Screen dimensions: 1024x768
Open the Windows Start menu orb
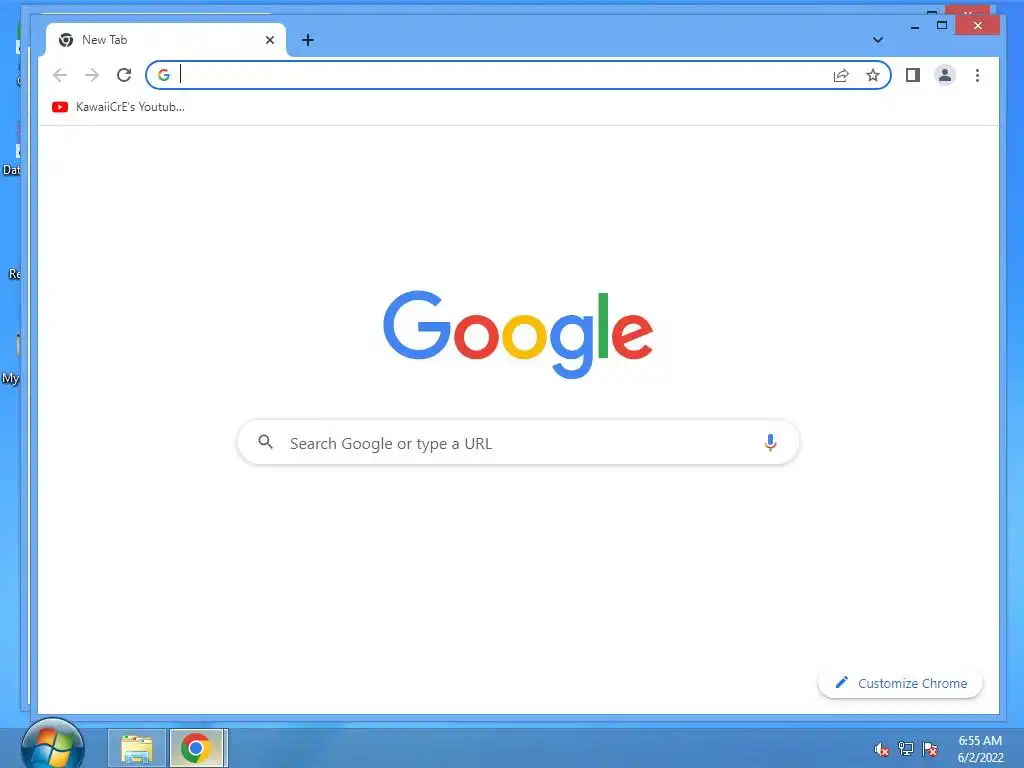tap(52, 746)
